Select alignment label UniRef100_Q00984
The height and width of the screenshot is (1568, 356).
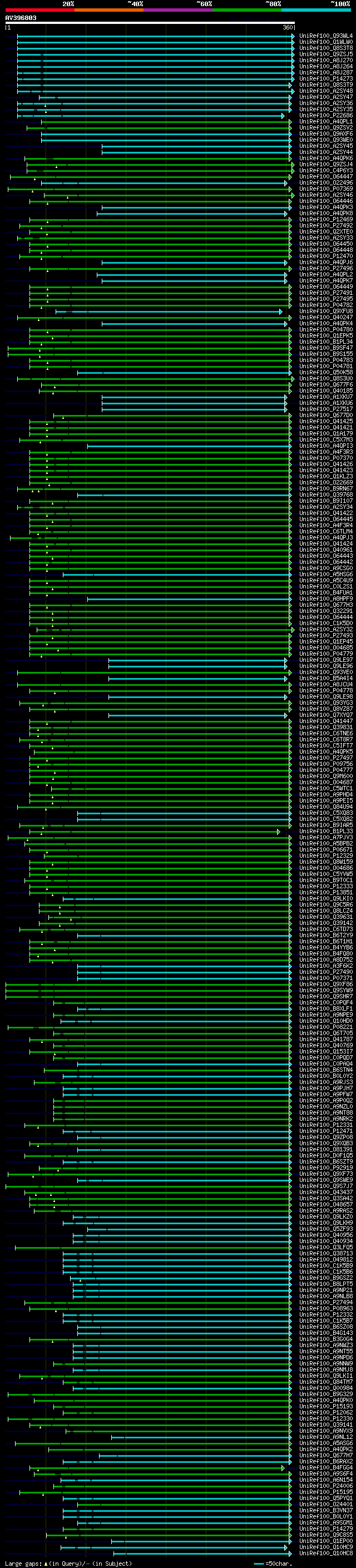click(x=325, y=1388)
